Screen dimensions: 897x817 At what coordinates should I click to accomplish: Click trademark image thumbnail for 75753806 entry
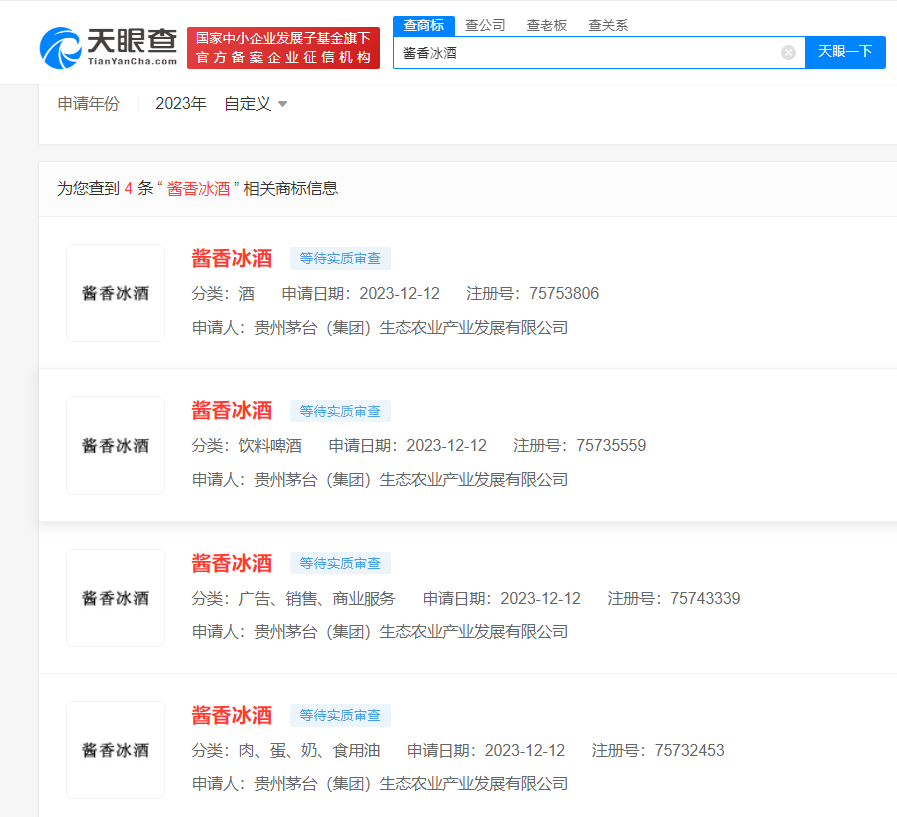pos(116,293)
